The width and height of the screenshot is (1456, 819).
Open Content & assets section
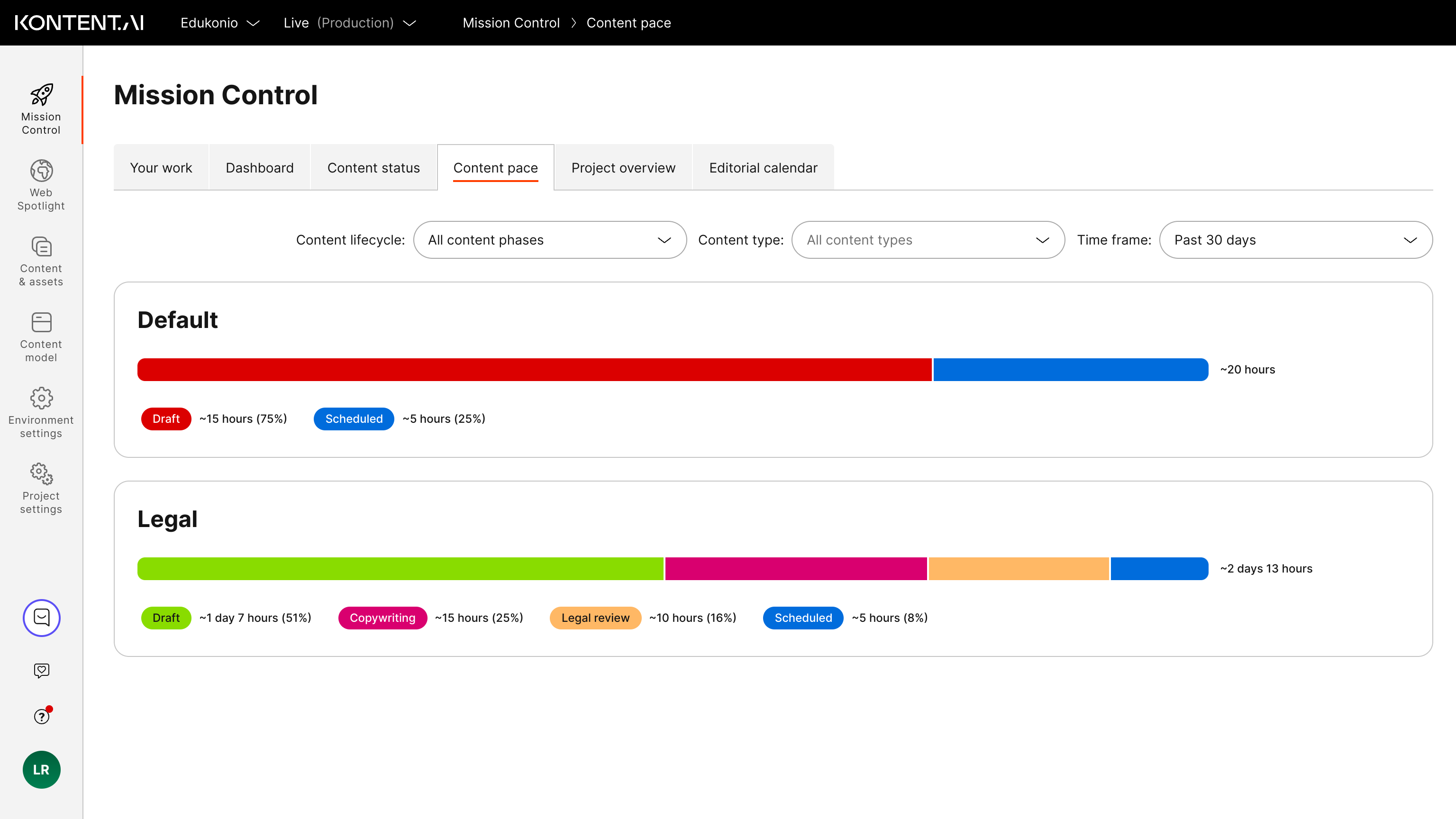pos(41,261)
